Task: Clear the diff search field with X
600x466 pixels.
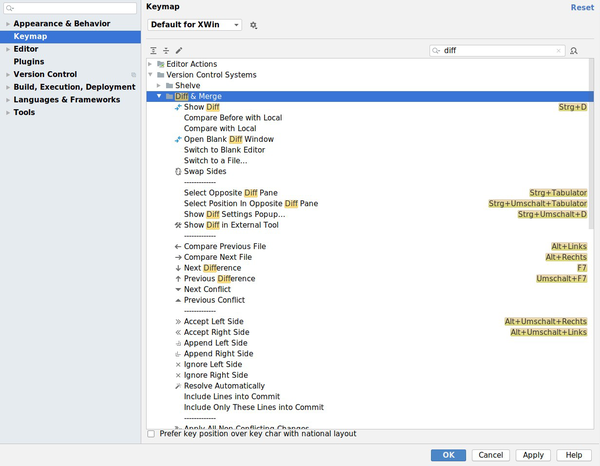Action: click(558, 51)
